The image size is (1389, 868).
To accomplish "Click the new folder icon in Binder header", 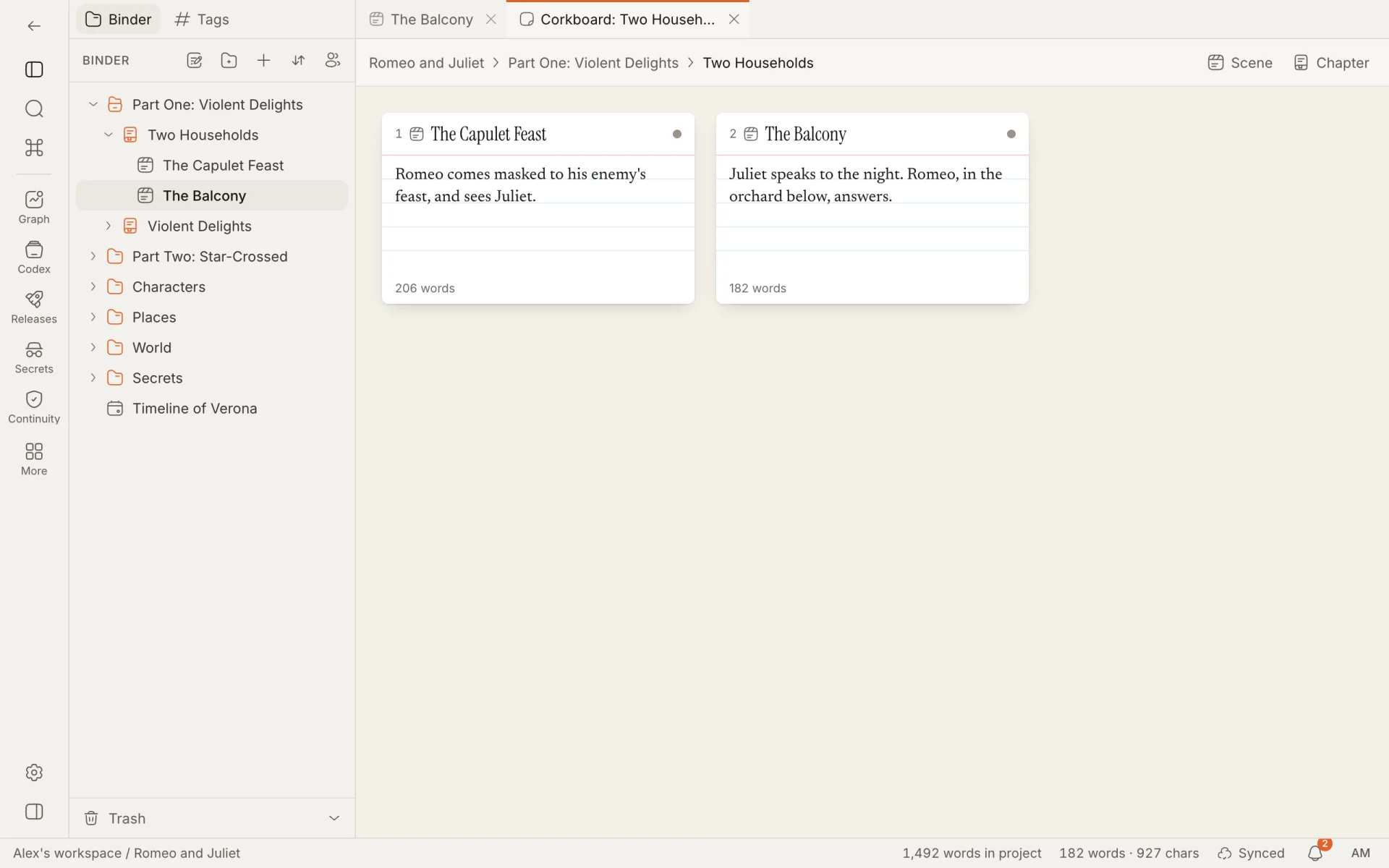I will click(229, 61).
